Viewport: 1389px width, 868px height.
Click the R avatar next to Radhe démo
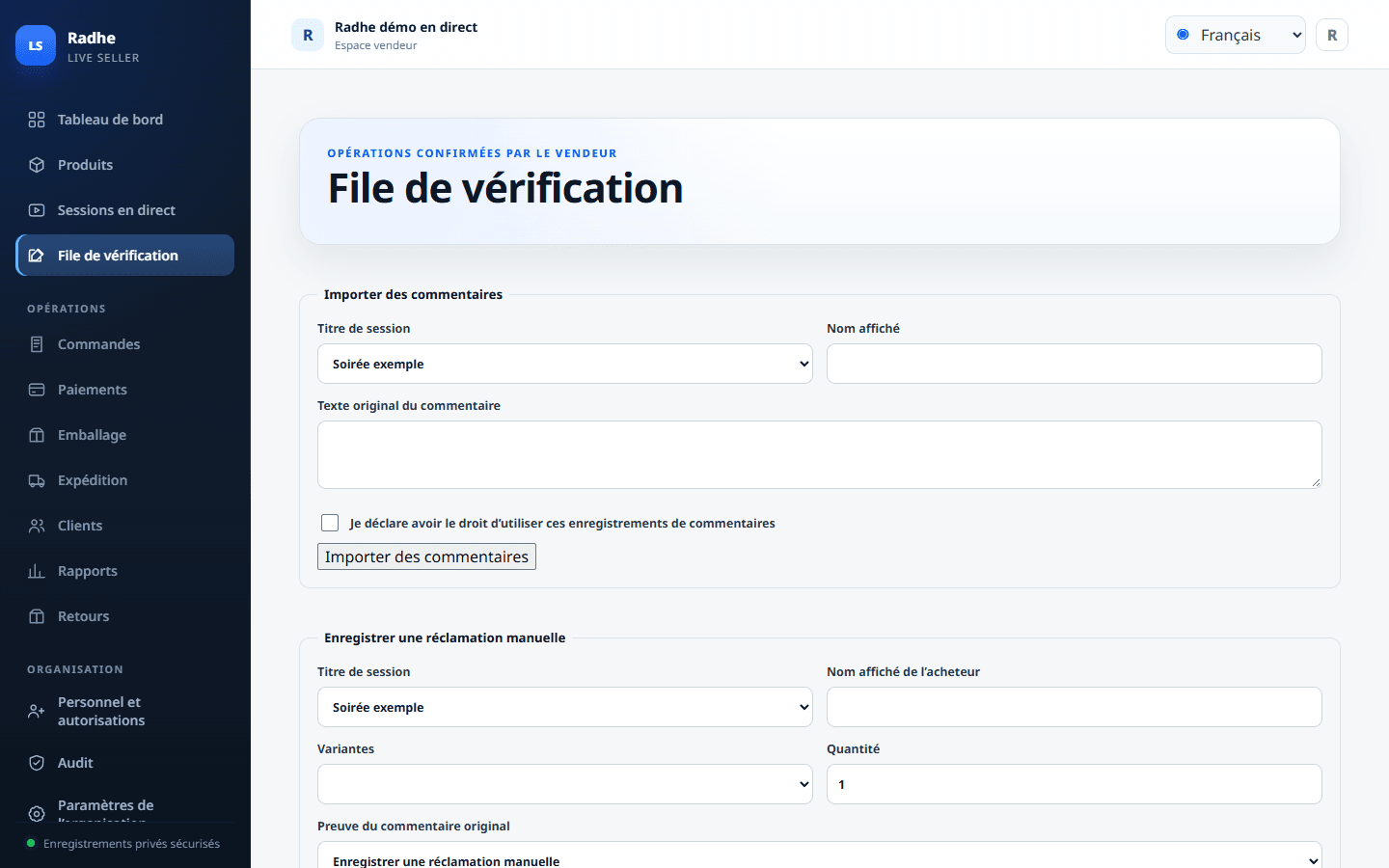click(308, 35)
